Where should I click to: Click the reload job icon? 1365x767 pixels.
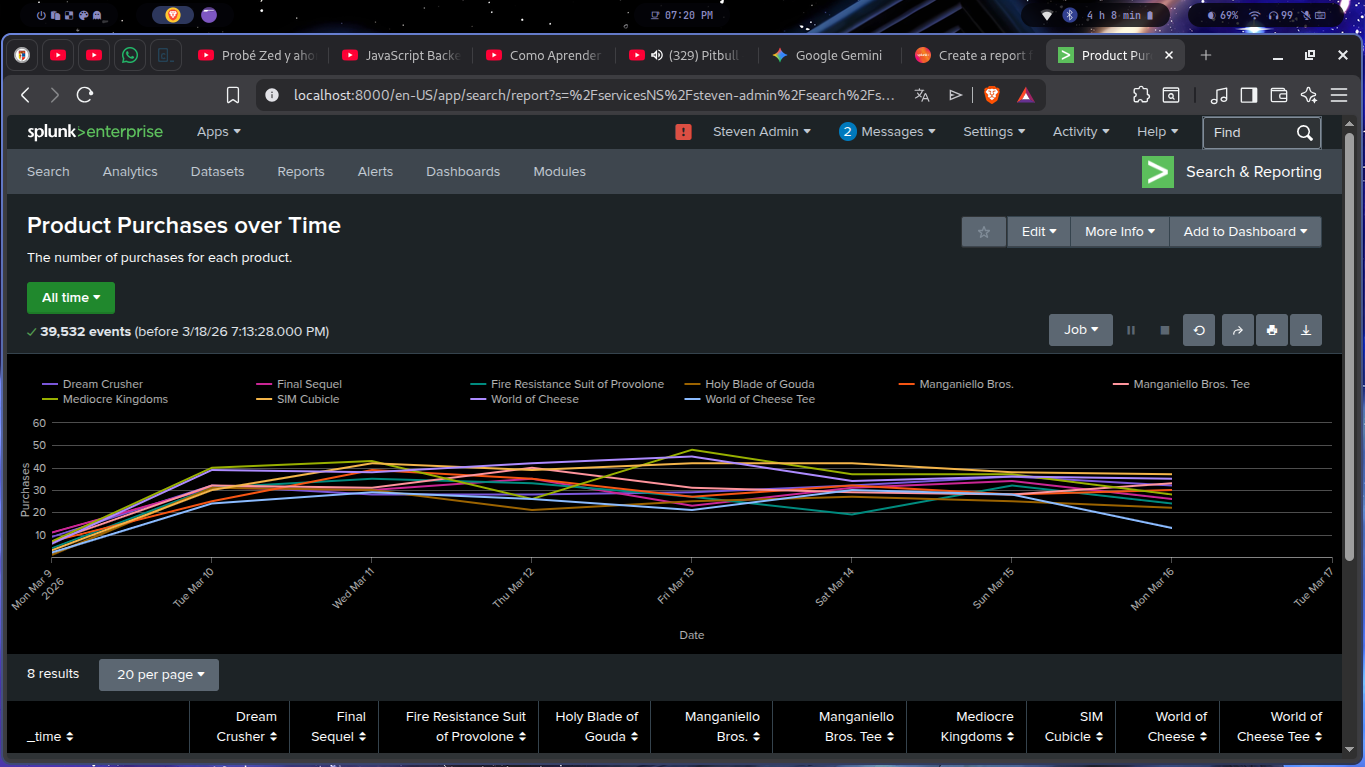point(1199,330)
